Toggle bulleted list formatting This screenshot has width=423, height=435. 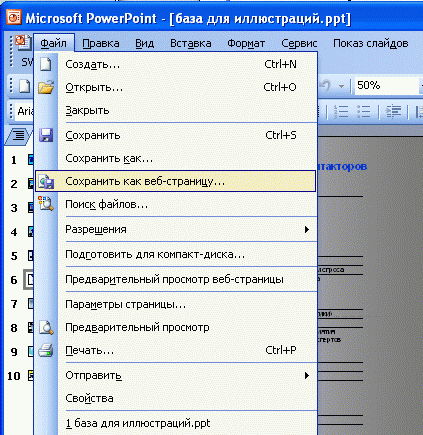click(x=363, y=112)
